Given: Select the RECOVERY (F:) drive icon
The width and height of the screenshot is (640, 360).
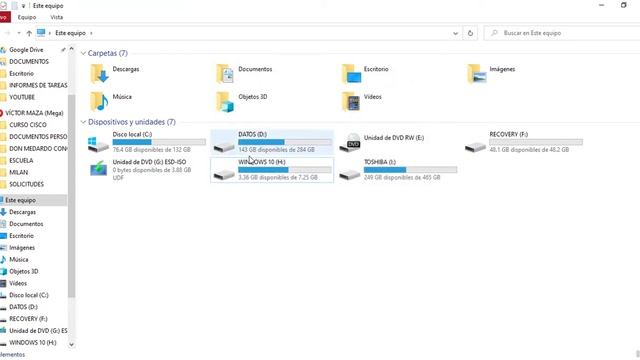Looking at the screenshot, I should coord(475,146).
